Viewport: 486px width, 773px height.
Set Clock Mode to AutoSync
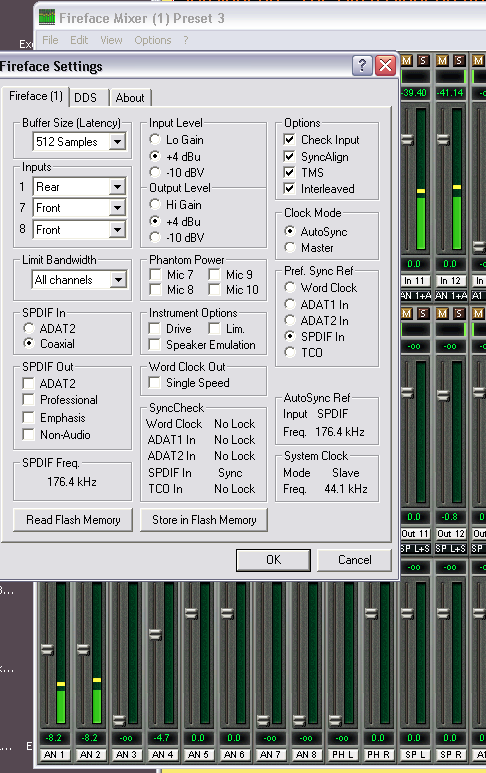(x=290, y=231)
